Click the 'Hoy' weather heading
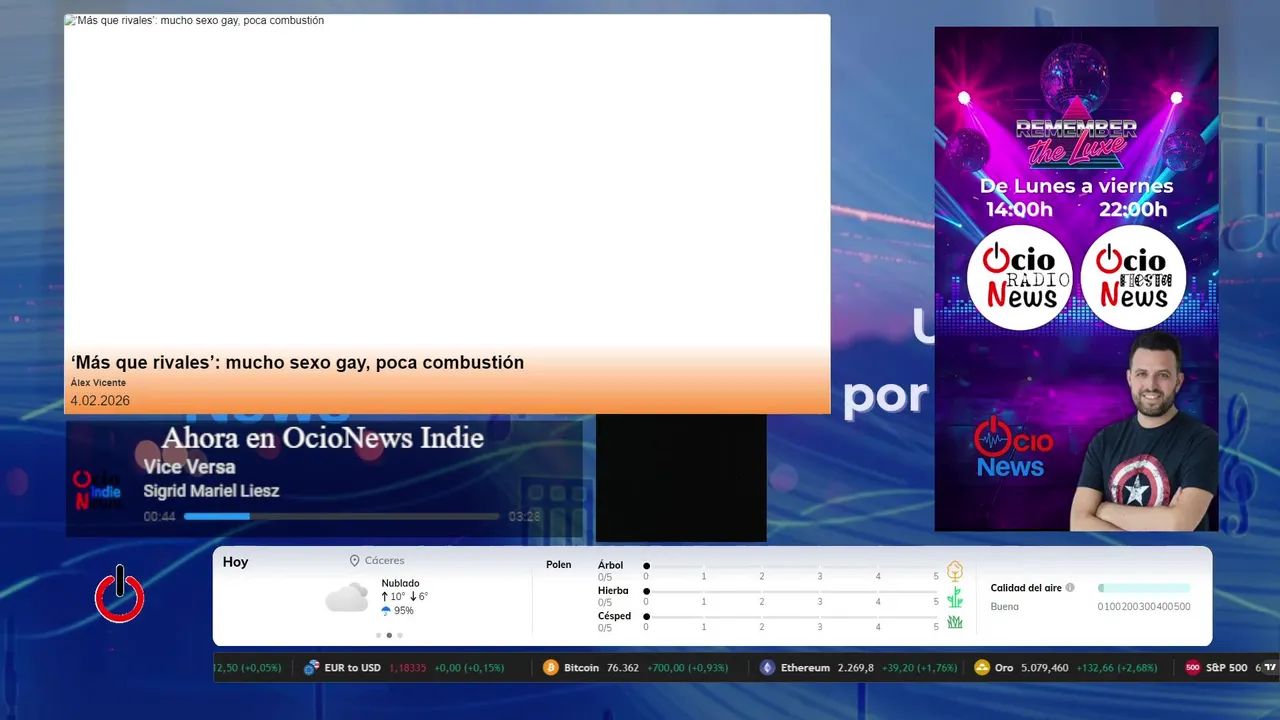Image resolution: width=1280 pixels, height=720 pixels. (x=235, y=562)
